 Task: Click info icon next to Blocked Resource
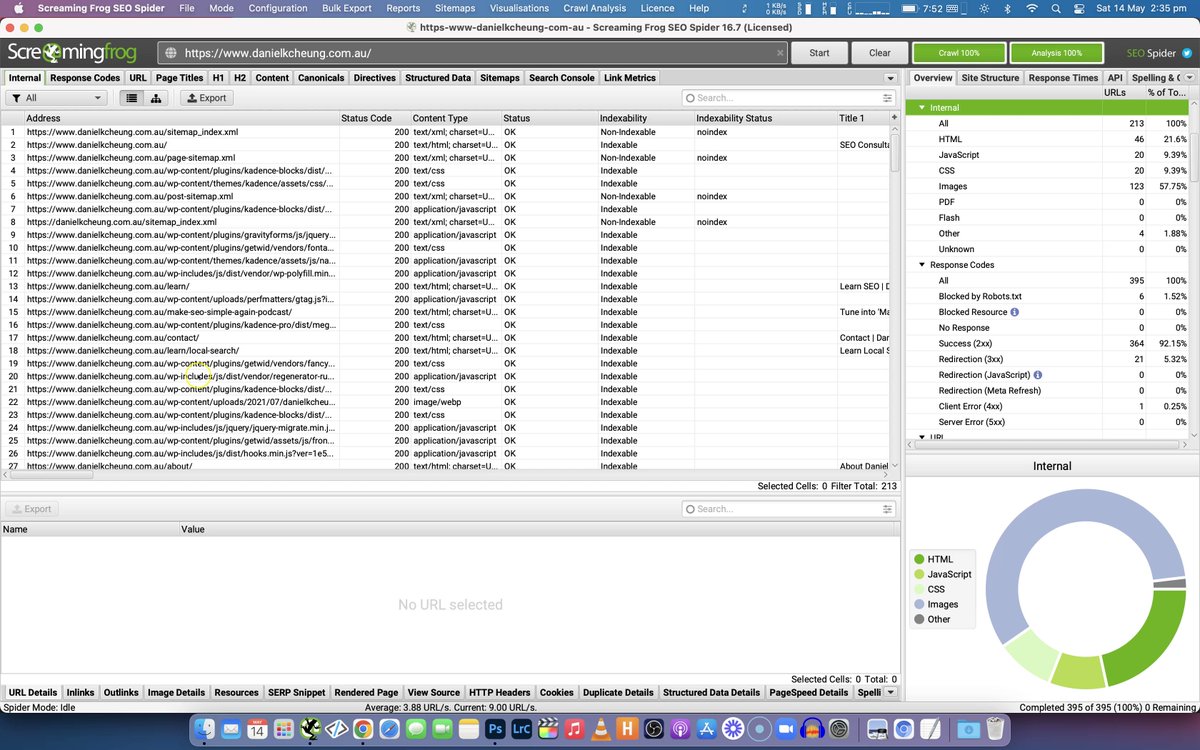(1015, 312)
